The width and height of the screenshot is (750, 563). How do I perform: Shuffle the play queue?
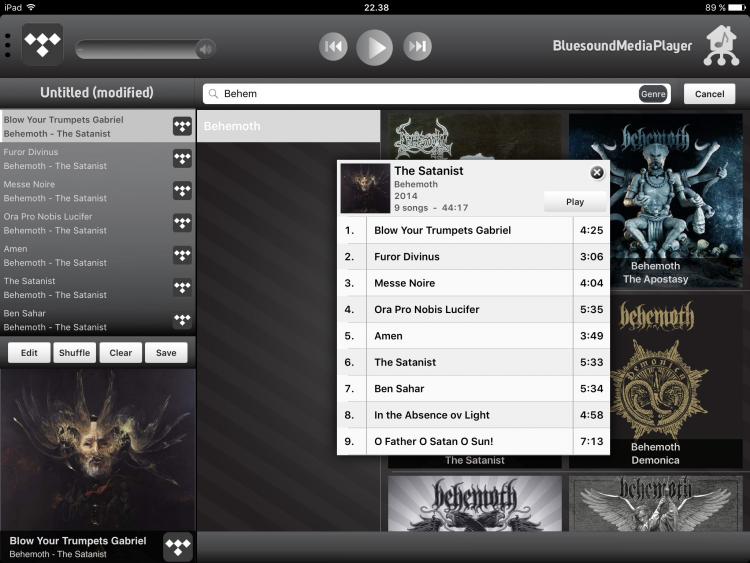[x=75, y=353]
